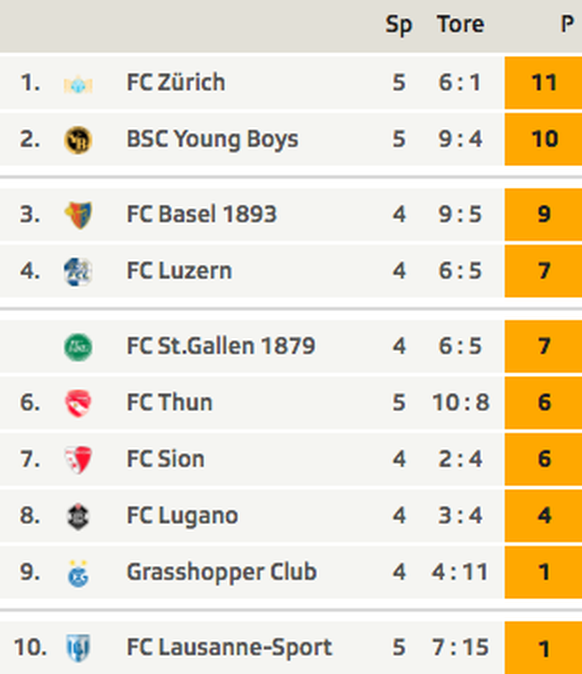Click the FC Lugano black crest
This screenshot has height=674, width=582.
click(78, 516)
